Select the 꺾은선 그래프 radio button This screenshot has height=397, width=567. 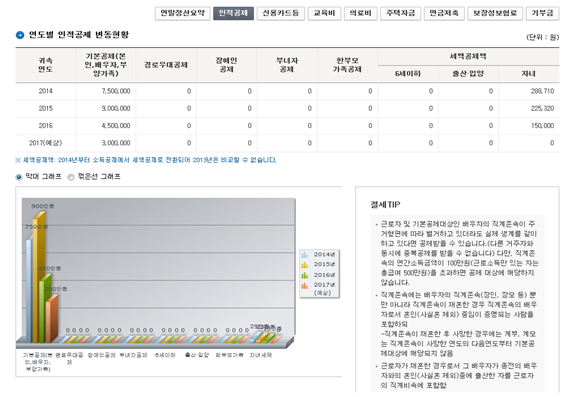[x=71, y=177]
